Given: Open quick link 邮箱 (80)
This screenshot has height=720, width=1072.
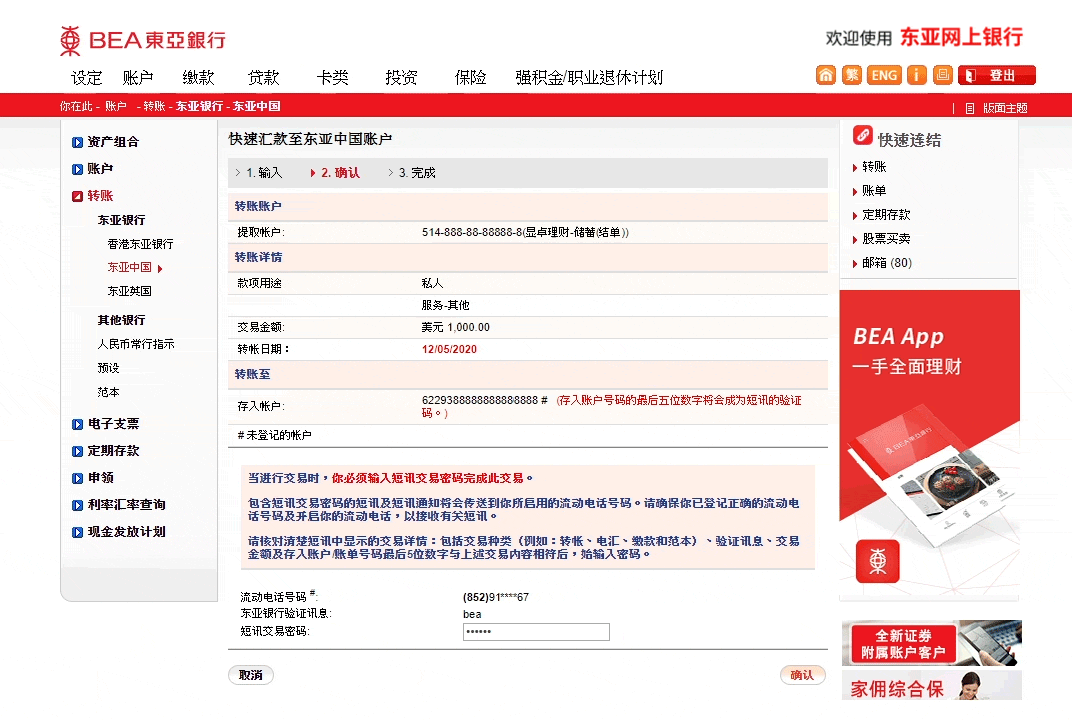Looking at the screenshot, I should click(887, 263).
